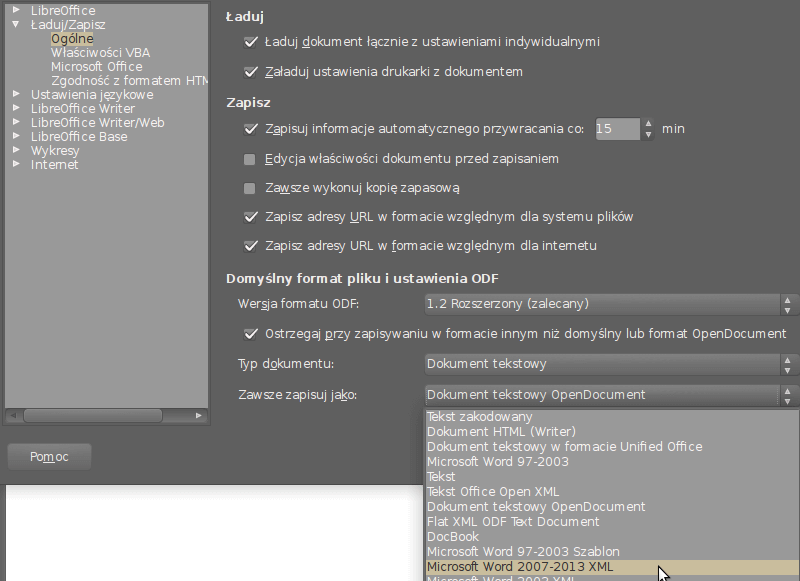Toggle Zapisuj informacje automatycznego przywracania checkbox
This screenshot has height=581, width=800.
pyautogui.click(x=250, y=129)
